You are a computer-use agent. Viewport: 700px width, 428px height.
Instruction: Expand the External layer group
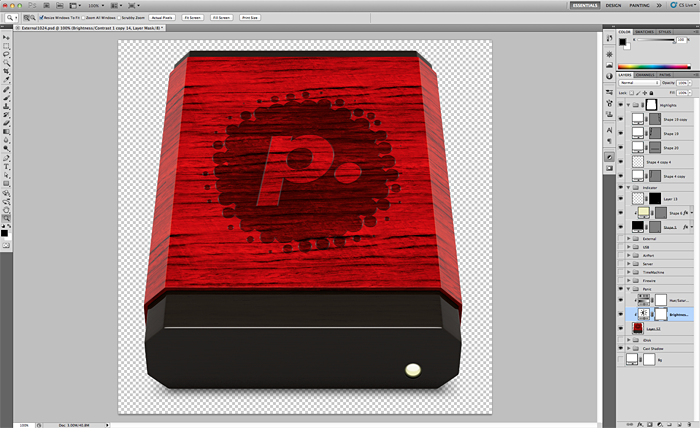click(629, 239)
